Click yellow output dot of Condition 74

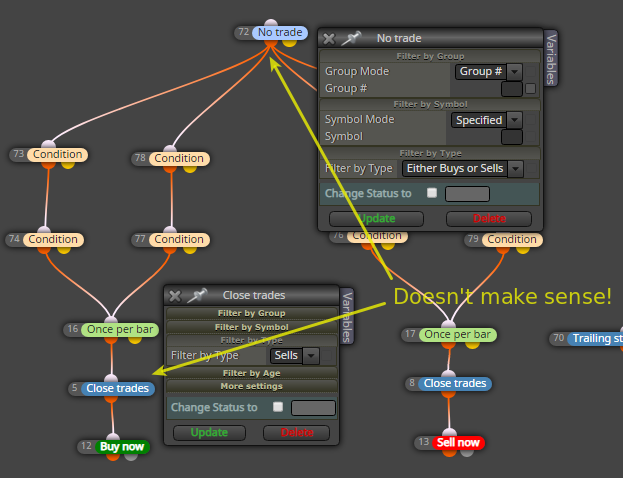[64, 249]
